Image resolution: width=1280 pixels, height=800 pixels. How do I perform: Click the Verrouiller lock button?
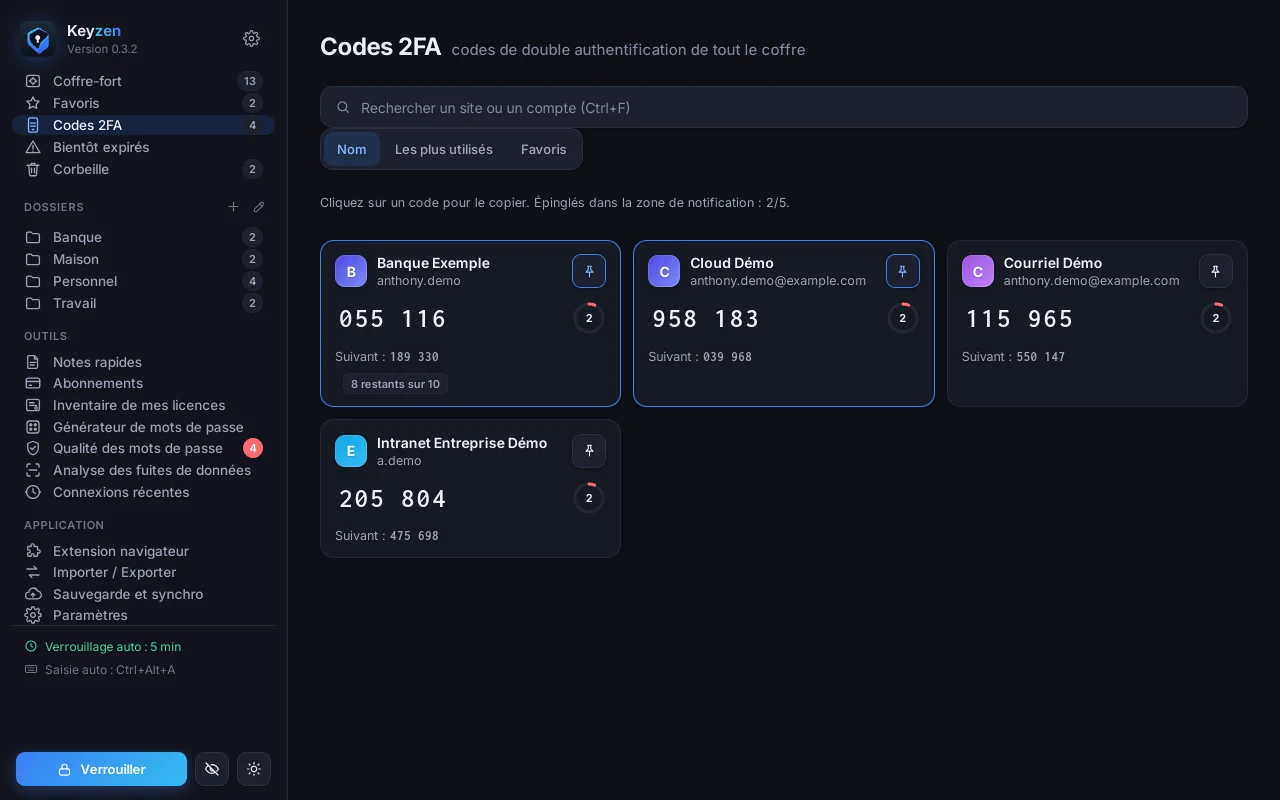(x=101, y=769)
